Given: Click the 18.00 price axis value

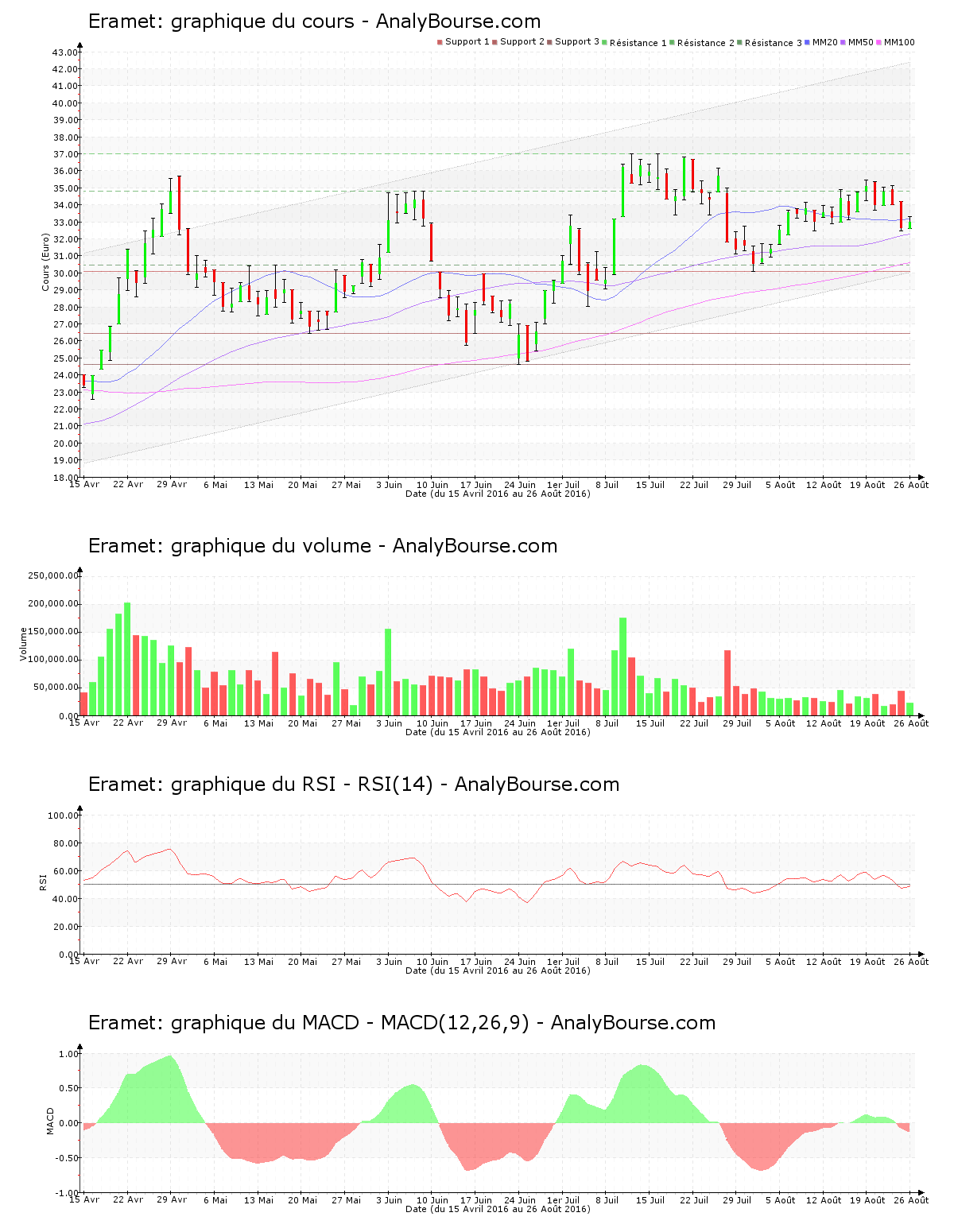Looking at the screenshot, I should pyautogui.click(x=65, y=478).
